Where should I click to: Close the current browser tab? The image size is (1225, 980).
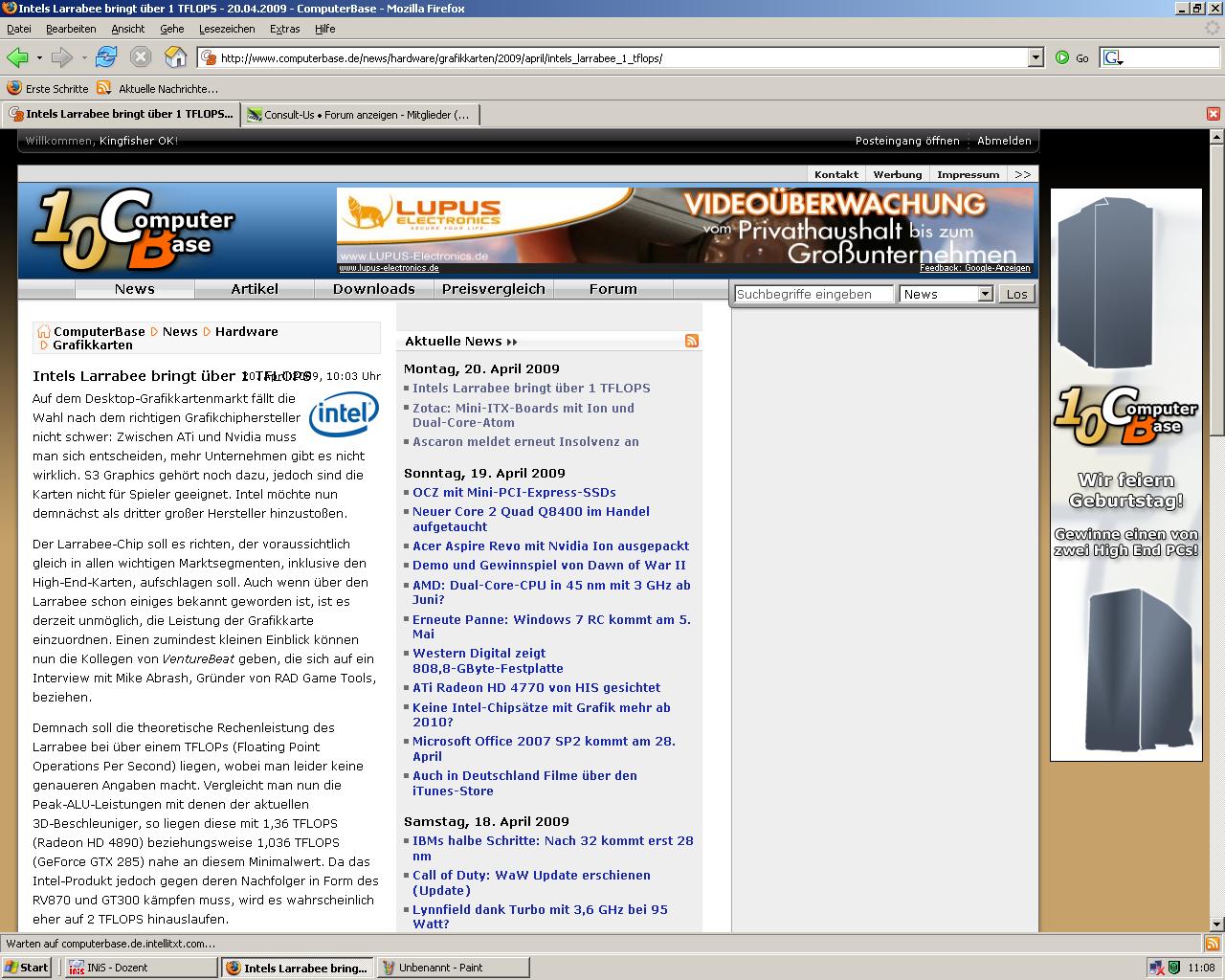(1213, 114)
